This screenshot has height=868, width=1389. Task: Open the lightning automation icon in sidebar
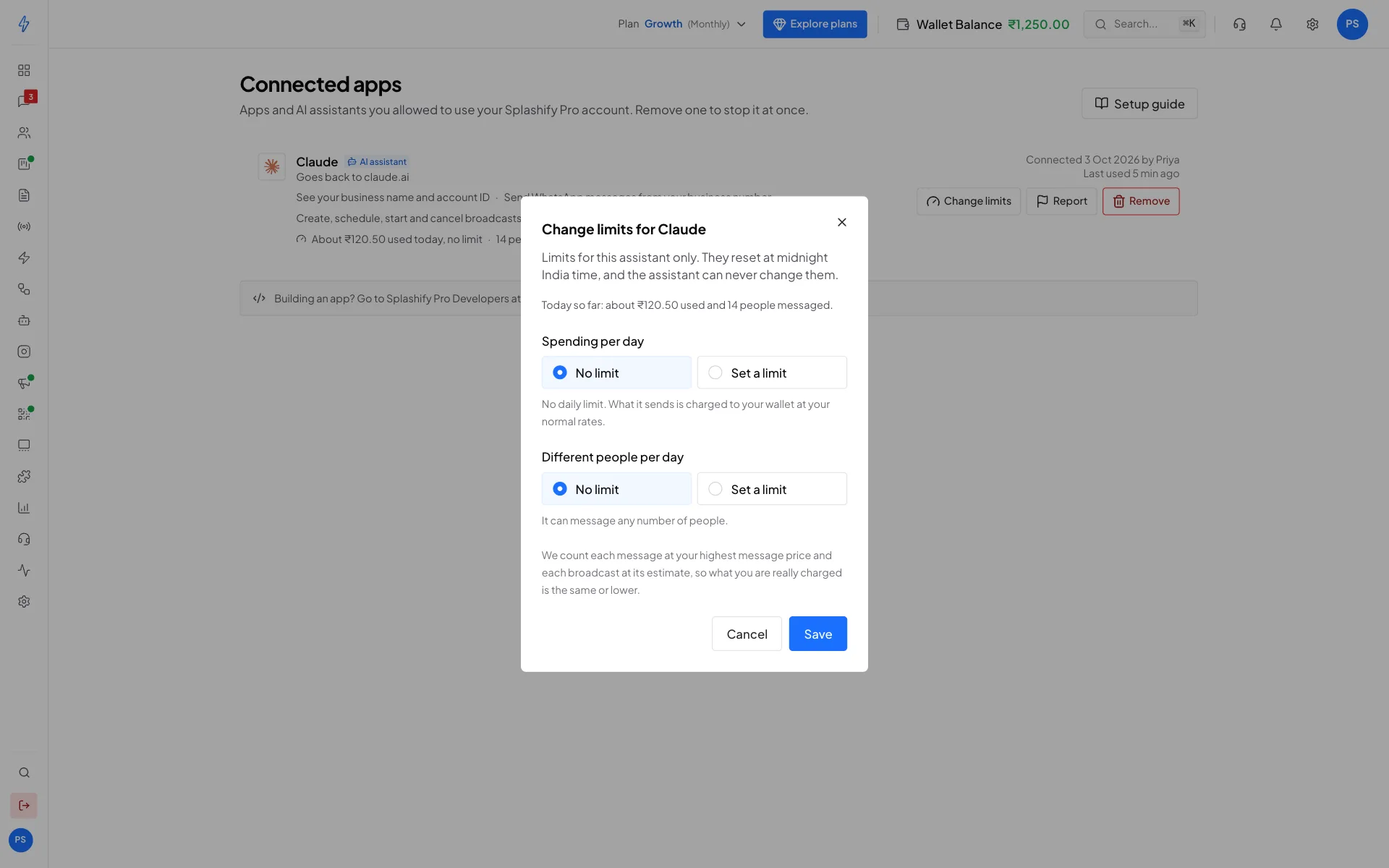click(x=24, y=258)
